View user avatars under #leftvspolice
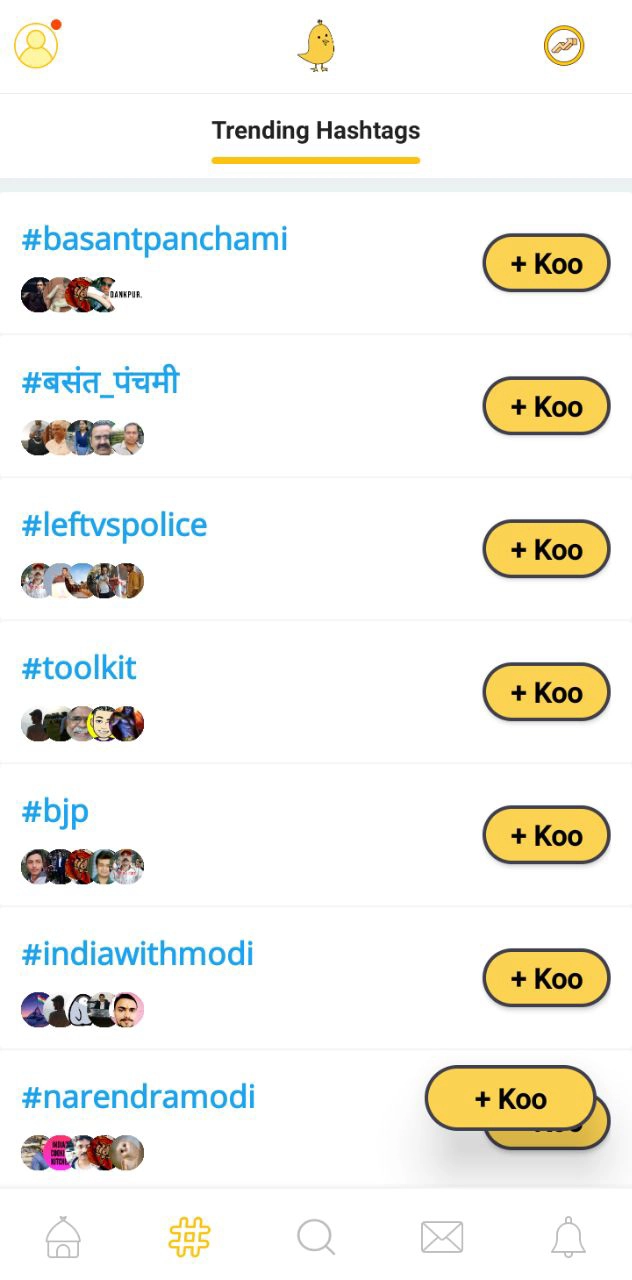Image resolution: width=632 pixels, height=1280 pixels. pyautogui.click(x=83, y=580)
